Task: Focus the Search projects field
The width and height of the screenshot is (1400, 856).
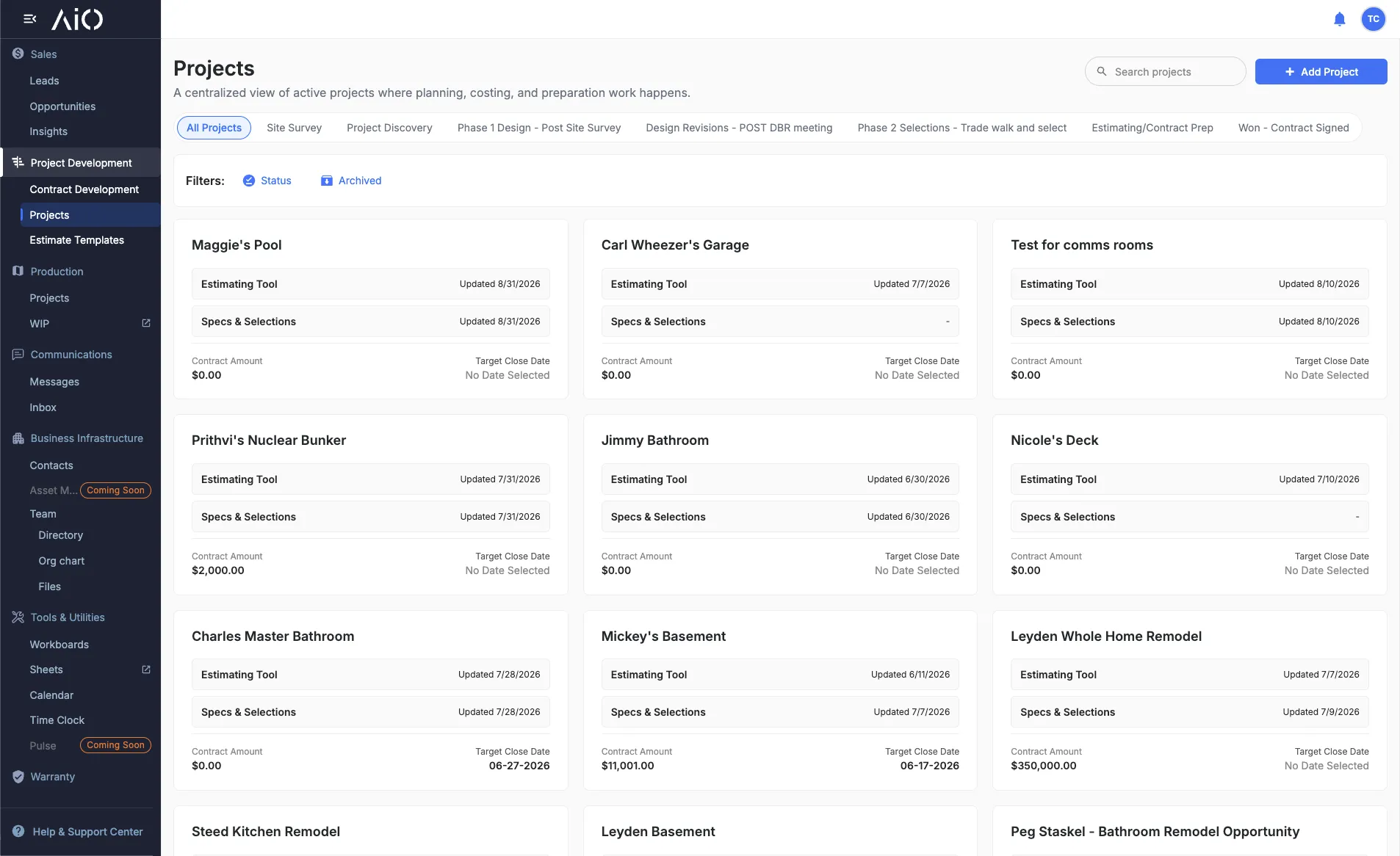Action: tap(1165, 71)
